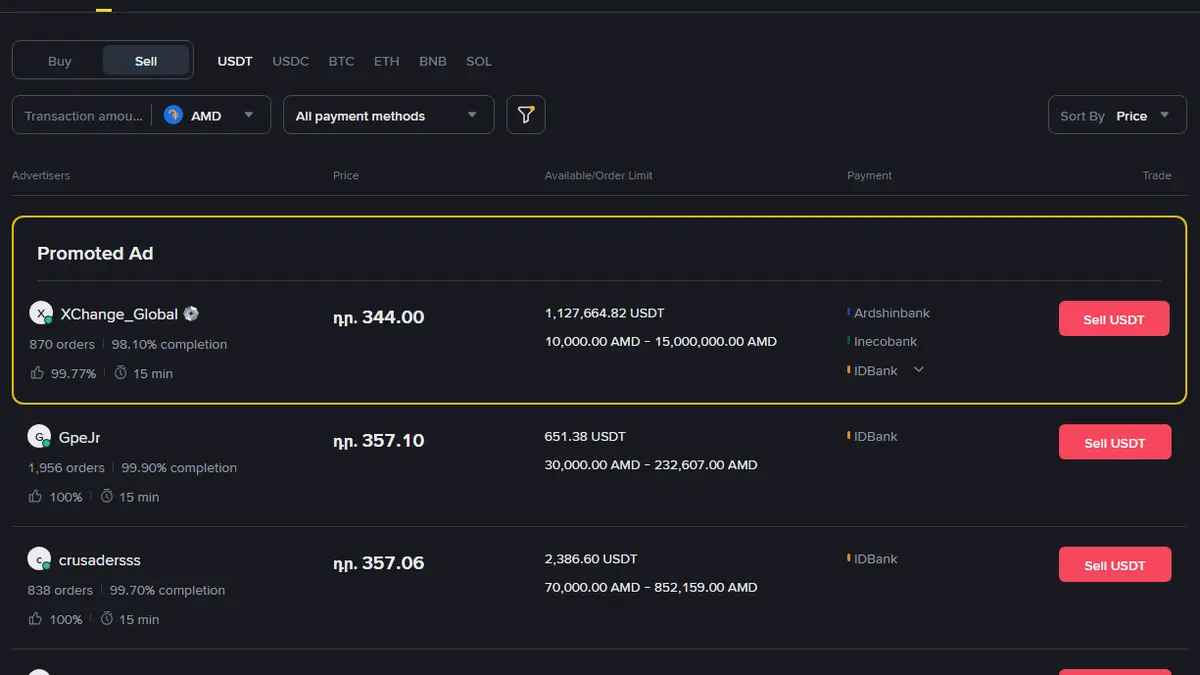Click the Available/Order Limit column header
This screenshot has height=675, width=1200.
point(598,175)
